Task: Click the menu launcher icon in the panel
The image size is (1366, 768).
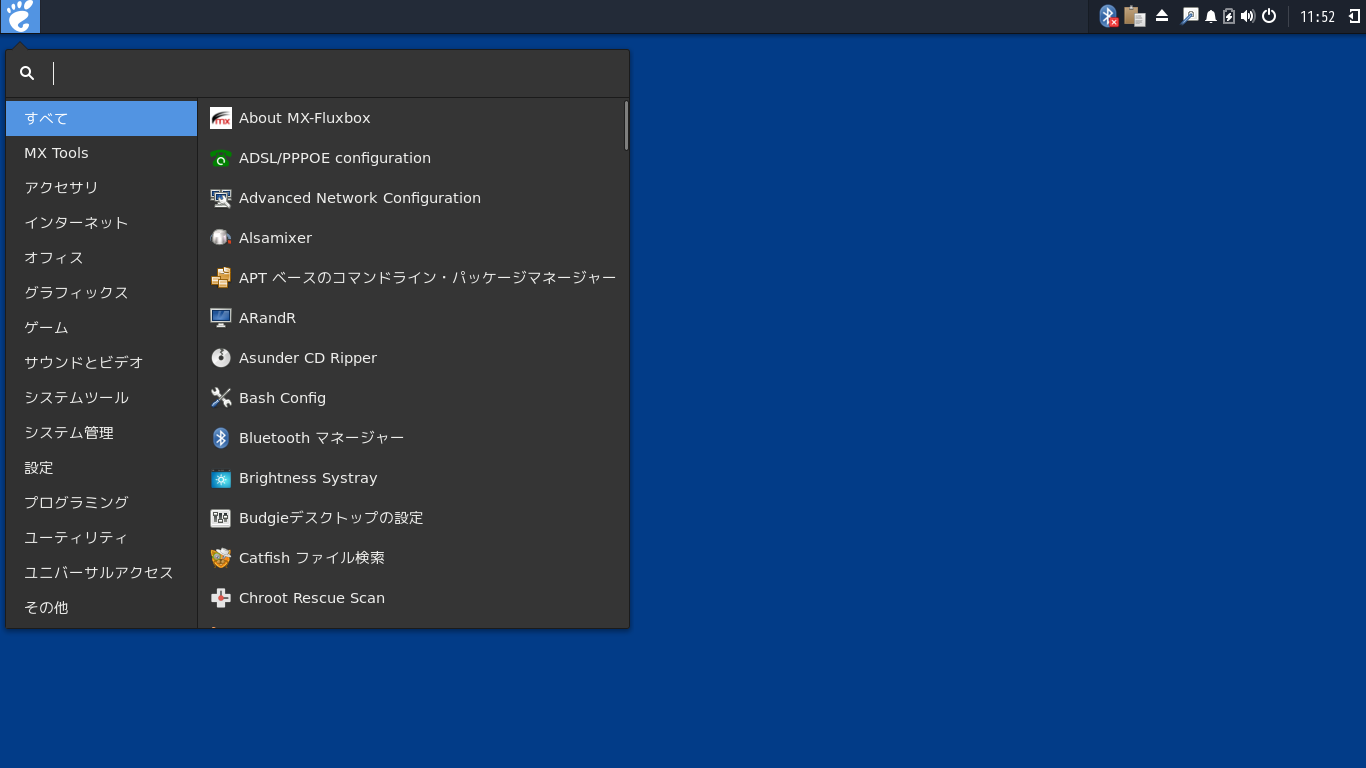Action: coord(20,16)
